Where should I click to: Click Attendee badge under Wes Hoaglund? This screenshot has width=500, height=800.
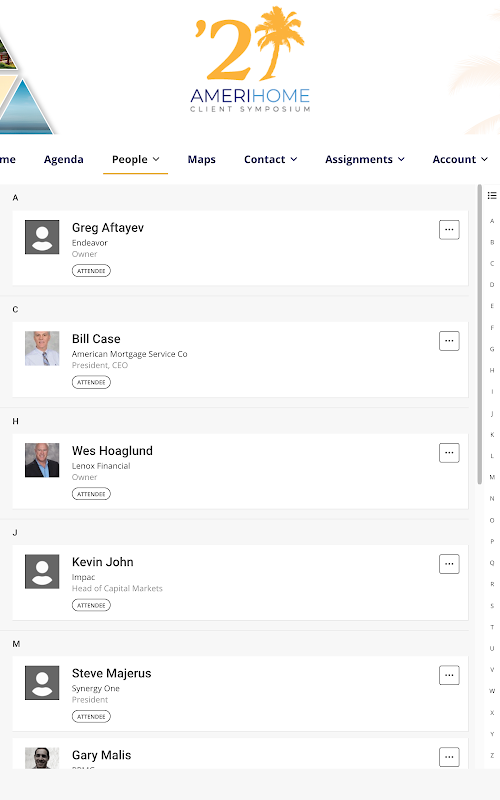(x=91, y=494)
